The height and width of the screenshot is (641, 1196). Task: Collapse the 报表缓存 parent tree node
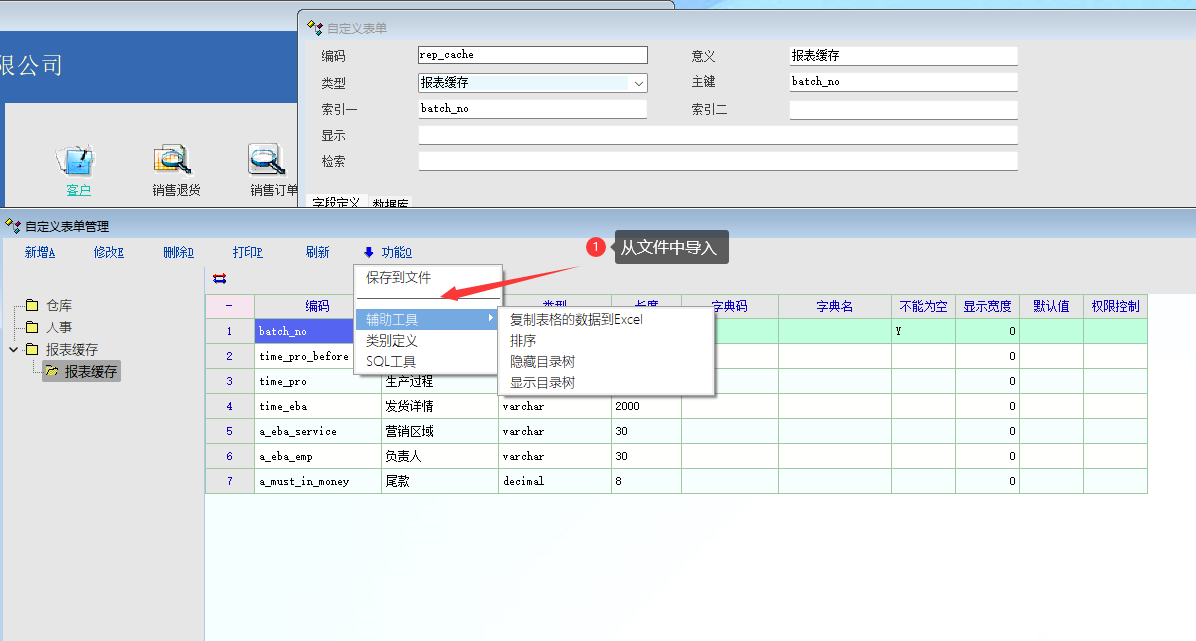[14, 350]
